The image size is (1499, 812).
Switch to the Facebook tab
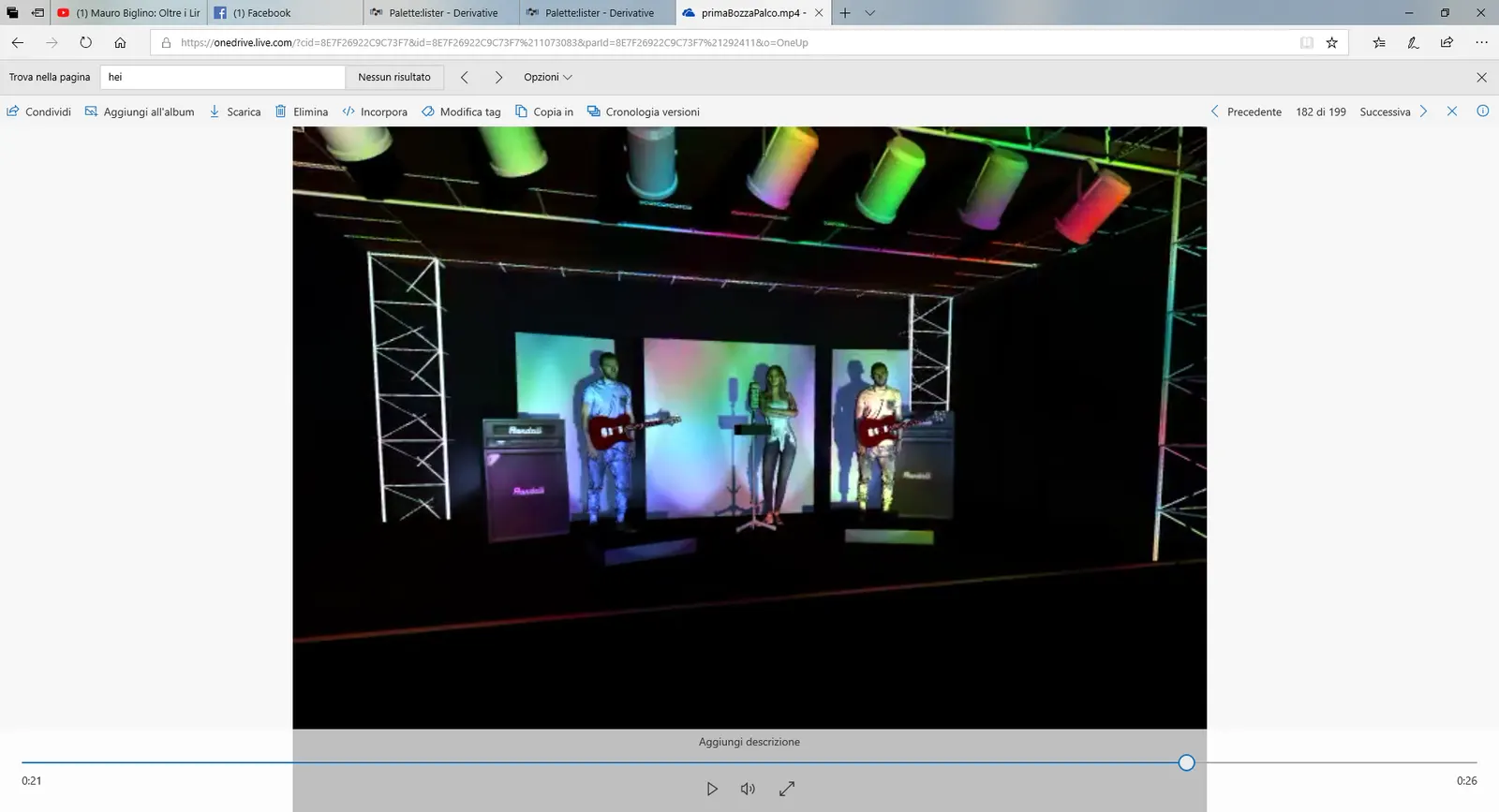point(285,13)
